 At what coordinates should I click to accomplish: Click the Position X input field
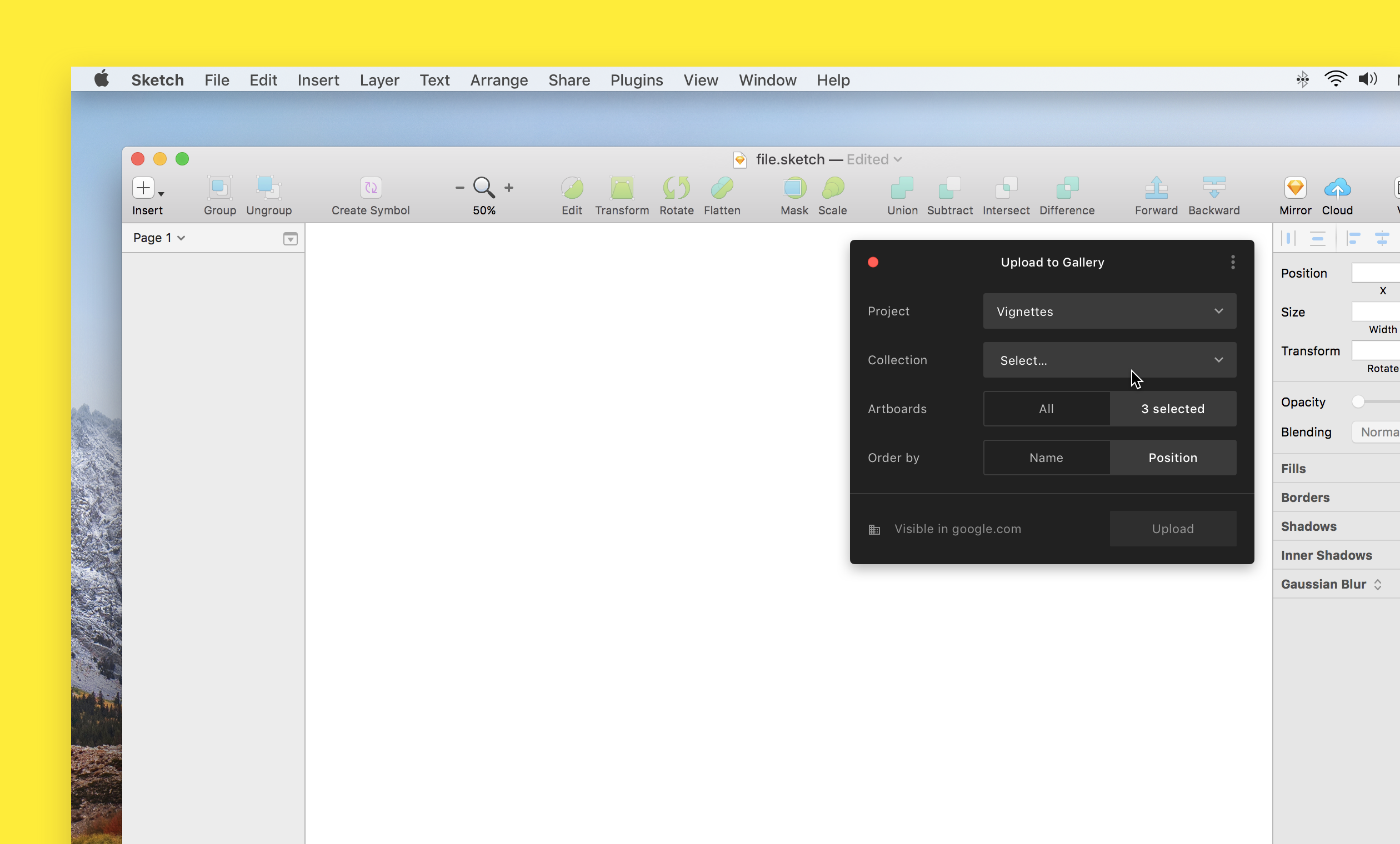1376,273
